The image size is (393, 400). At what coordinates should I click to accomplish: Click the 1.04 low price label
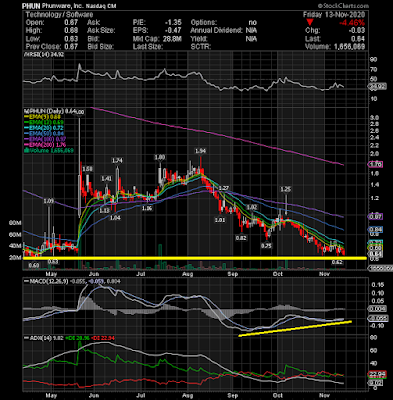[115, 218]
